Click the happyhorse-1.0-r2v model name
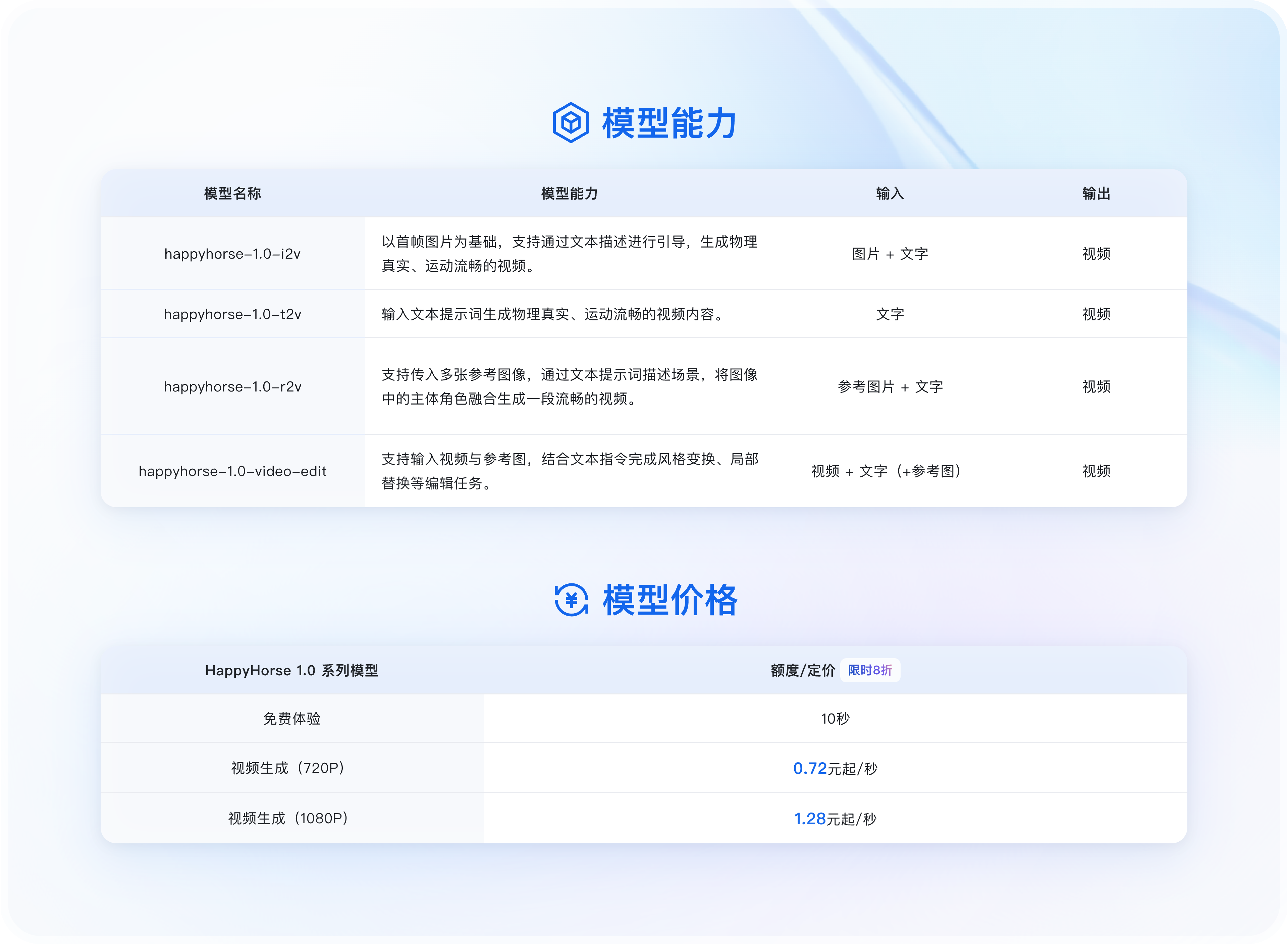Screen dimensions: 1288x944 (232, 387)
